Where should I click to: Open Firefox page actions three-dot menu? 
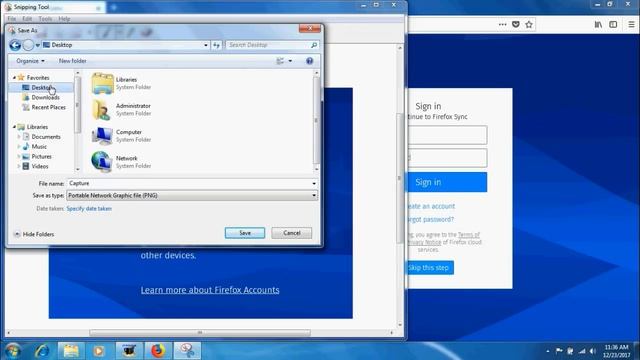[x=502, y=24]
